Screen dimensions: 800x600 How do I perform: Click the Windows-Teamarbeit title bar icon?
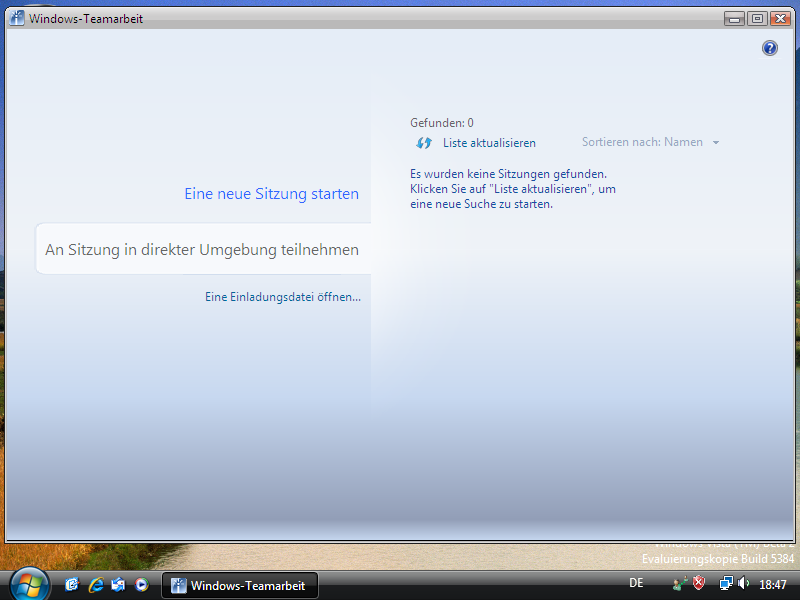pyautogui.click(x=17, y=18)
